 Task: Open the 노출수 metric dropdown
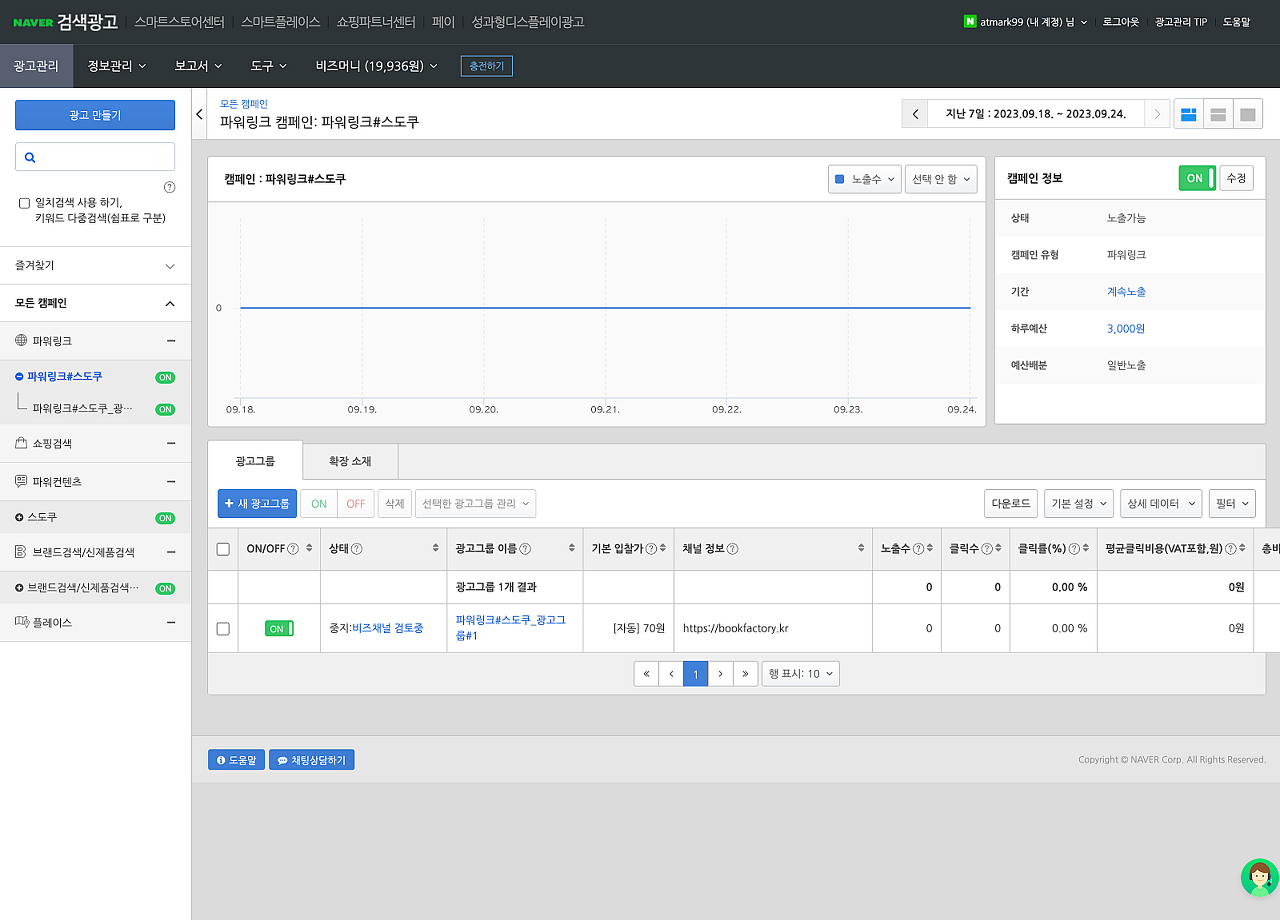click(865, 179)
